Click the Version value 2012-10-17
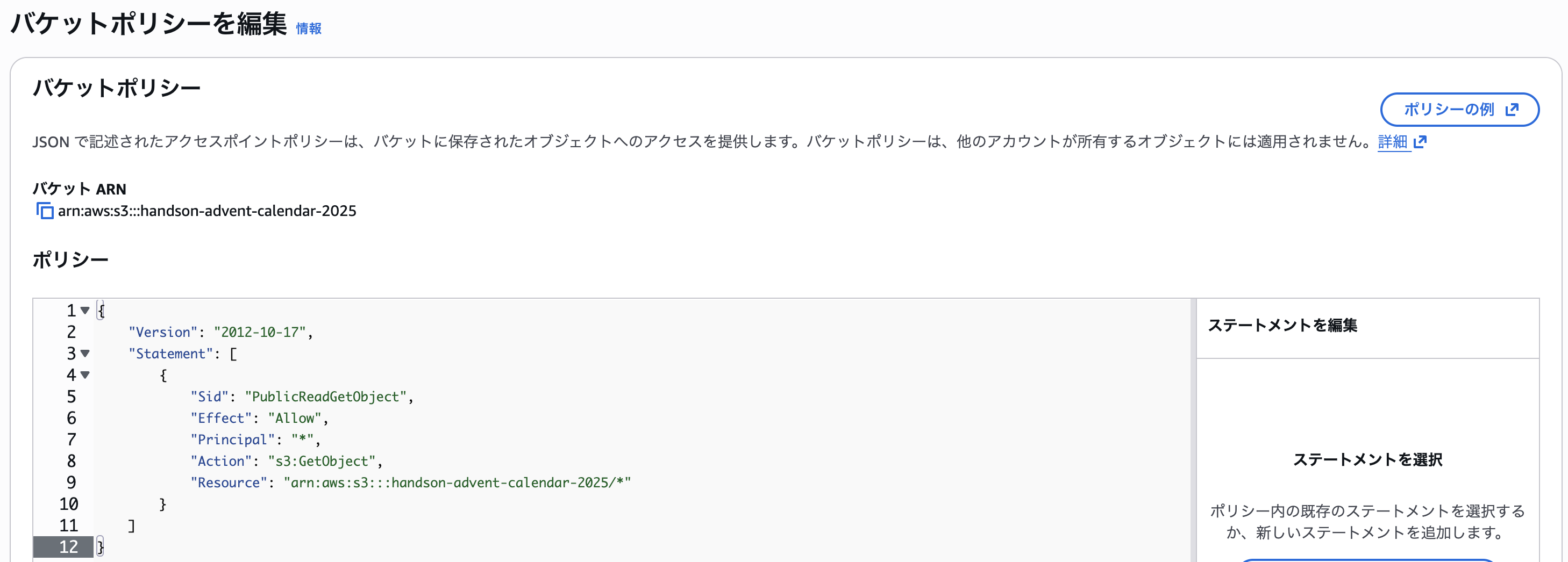 pyautogui.click(x=263, y=332)
